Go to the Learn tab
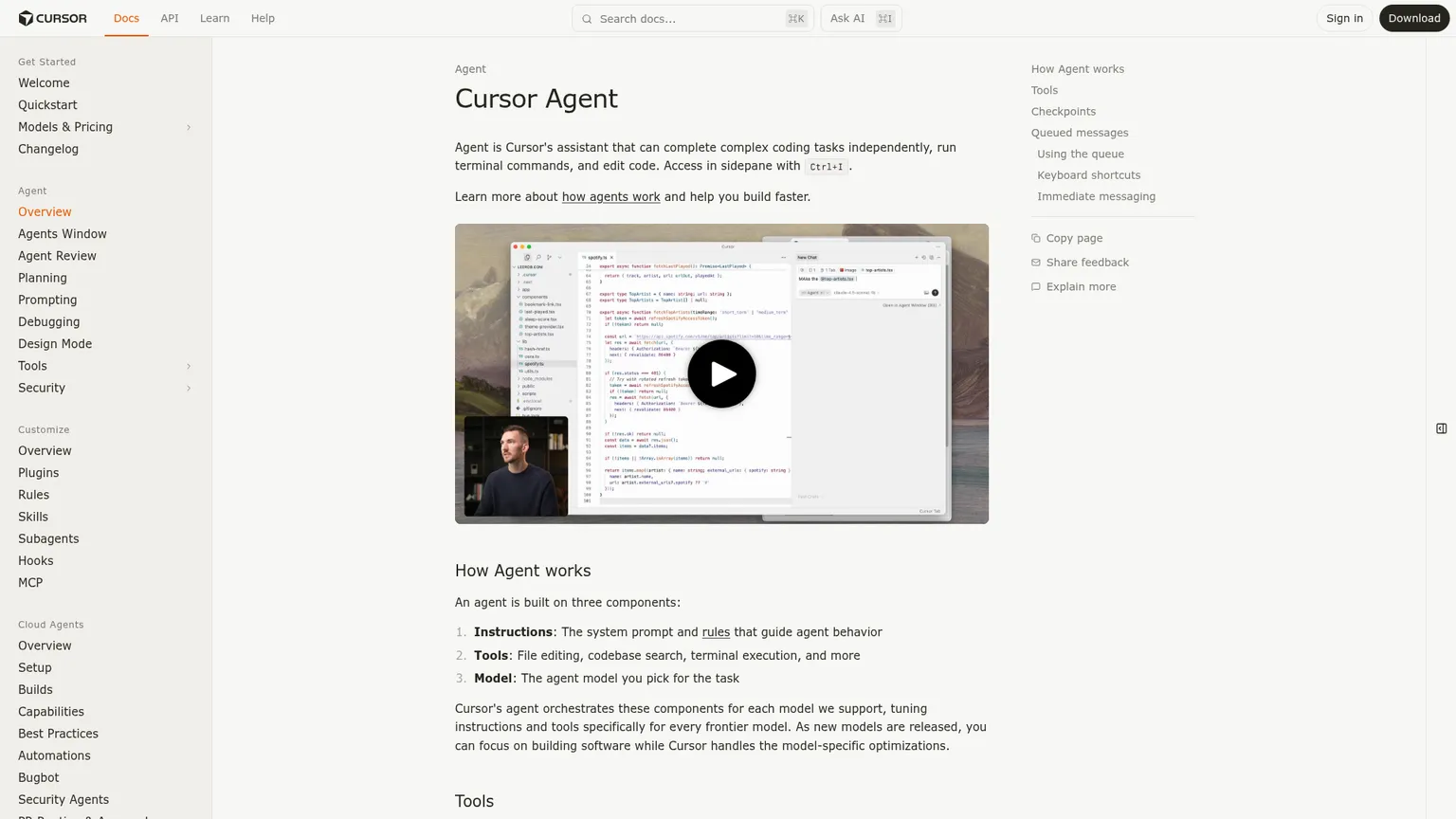The image size is (1456, 819). pos(214,18)
